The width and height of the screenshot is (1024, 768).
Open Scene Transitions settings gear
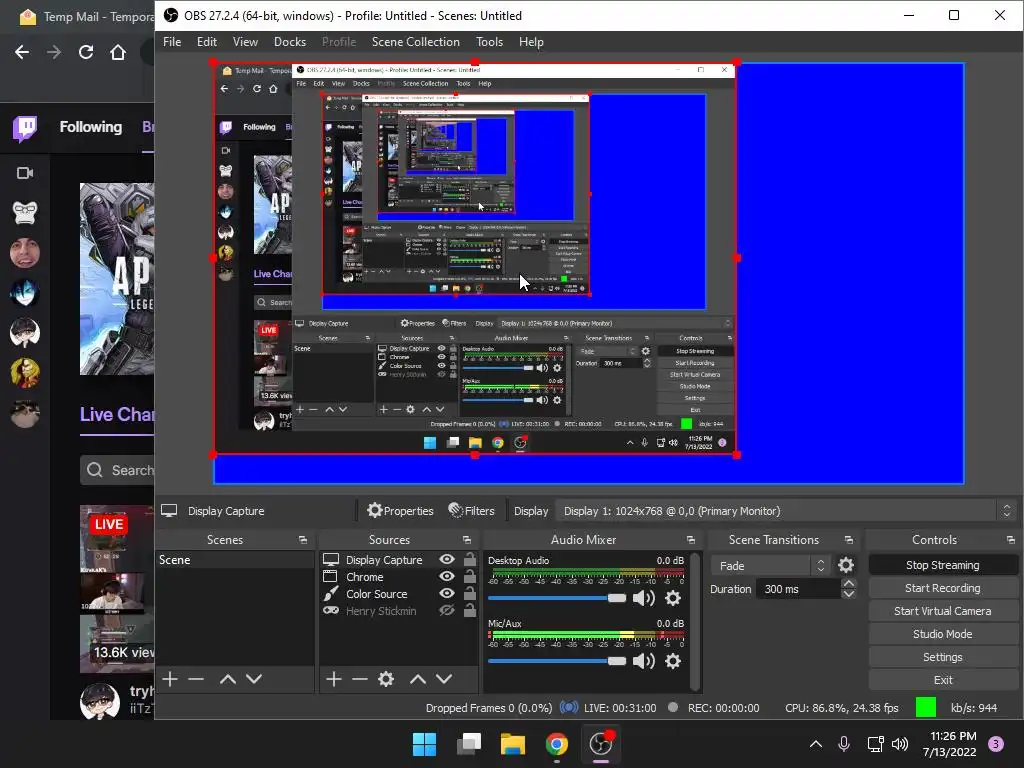846,565
